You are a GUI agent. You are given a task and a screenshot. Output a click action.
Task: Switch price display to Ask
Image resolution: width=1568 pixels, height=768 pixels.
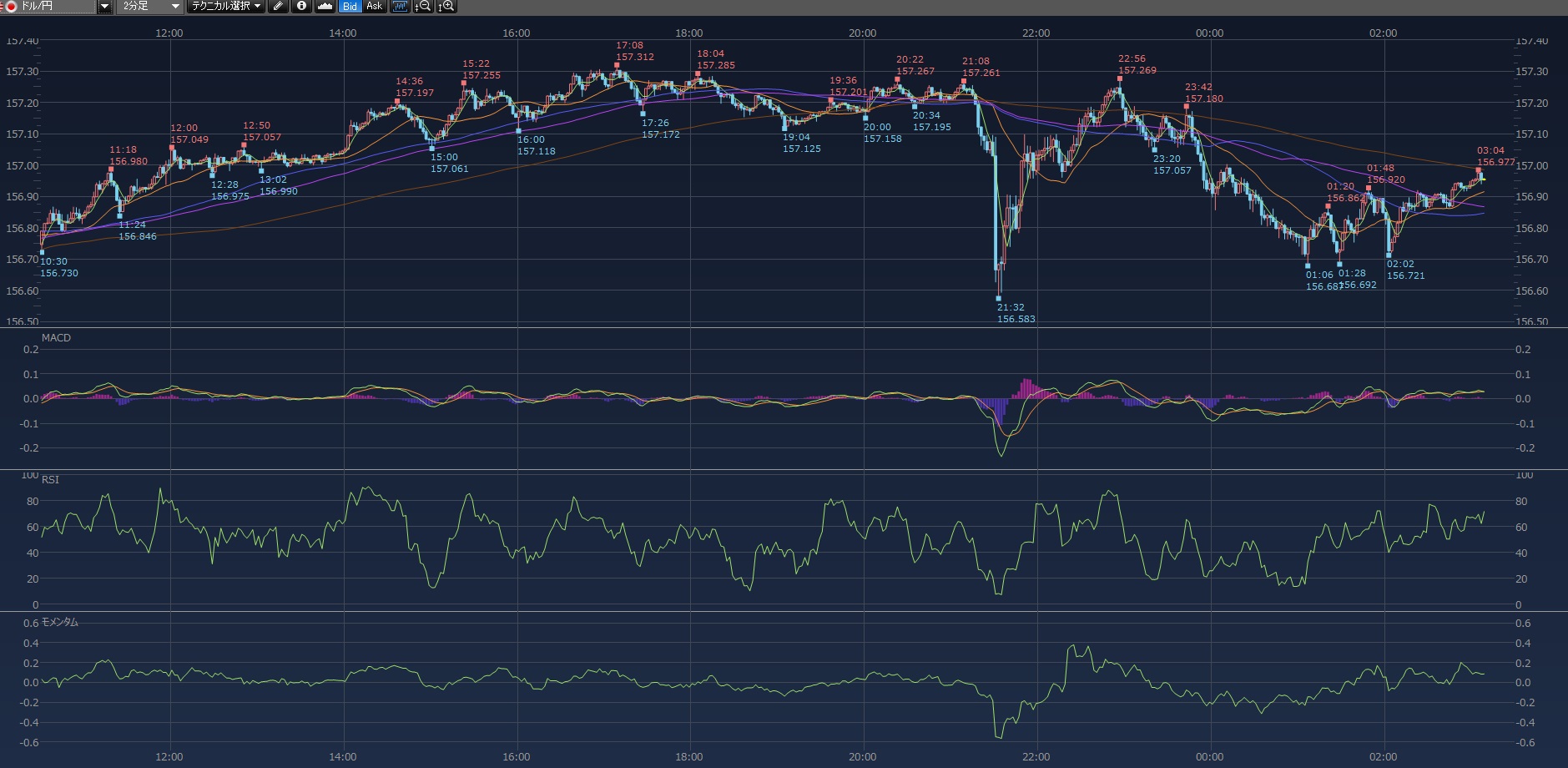coord(374,7)
